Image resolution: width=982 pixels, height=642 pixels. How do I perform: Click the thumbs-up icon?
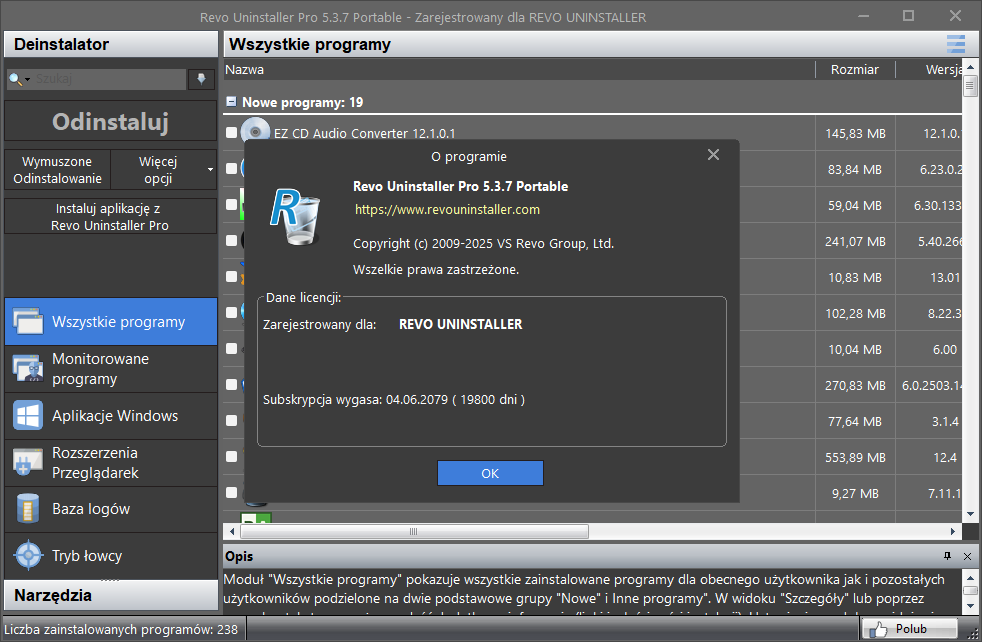(x=878, y=629)
